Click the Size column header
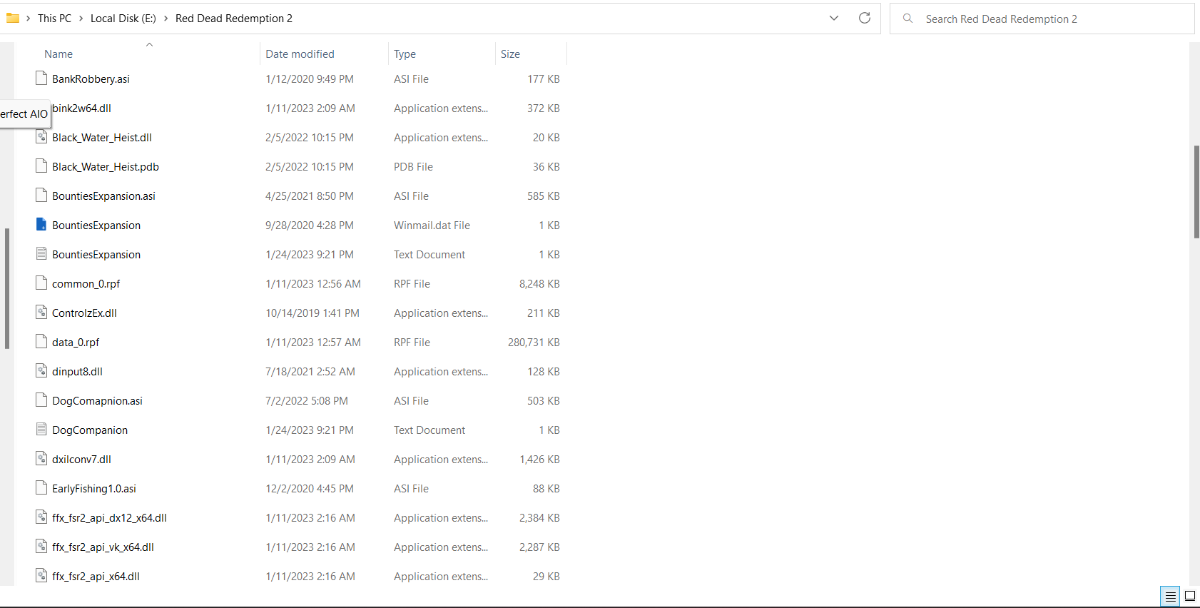This screenshot has width=1200, height=608. coord(510,54)
